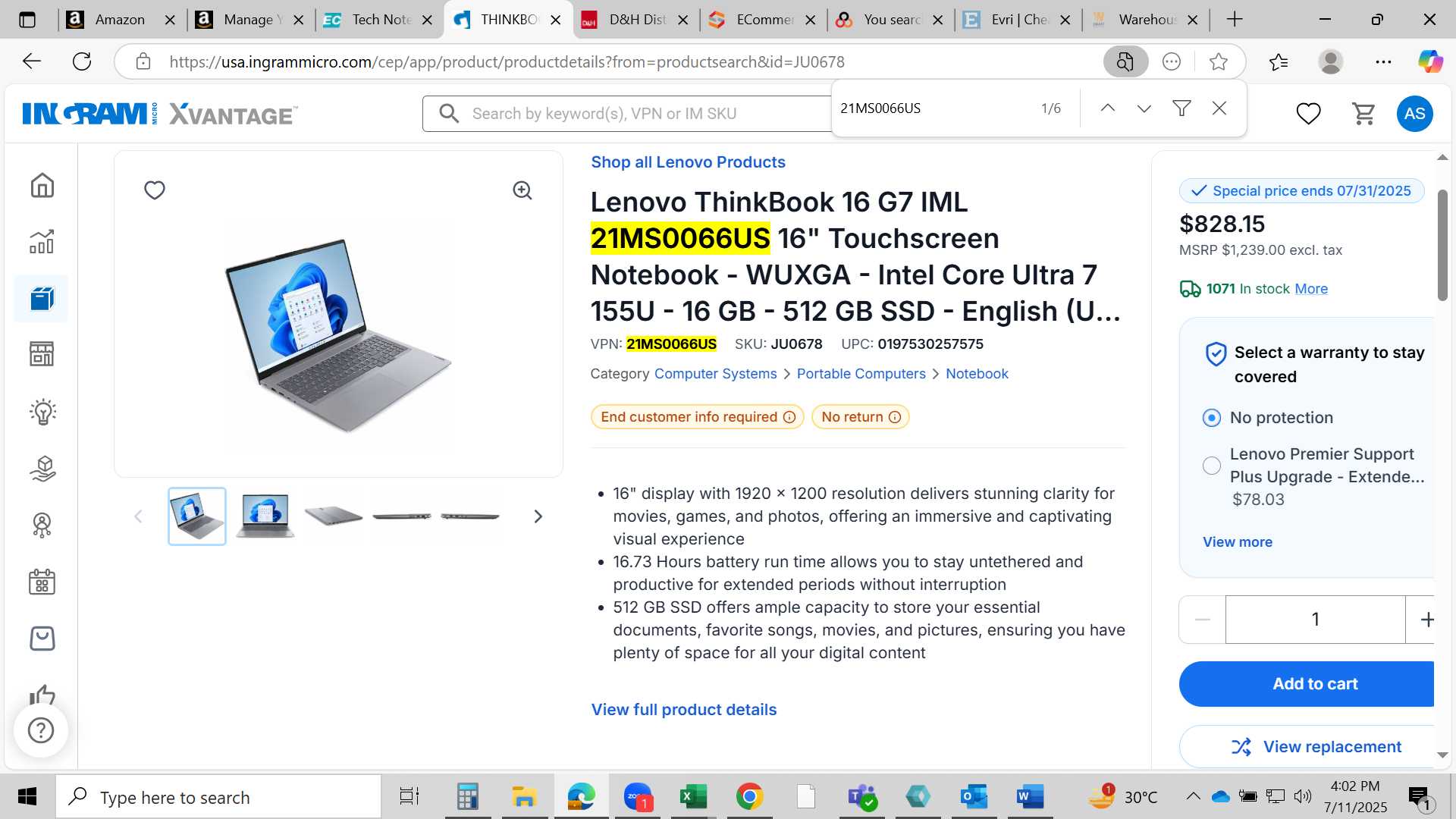Screen dimensions: 1456x819
Task: Show next product thumbnails with the right chevron
Action: [x=538, y=516]
